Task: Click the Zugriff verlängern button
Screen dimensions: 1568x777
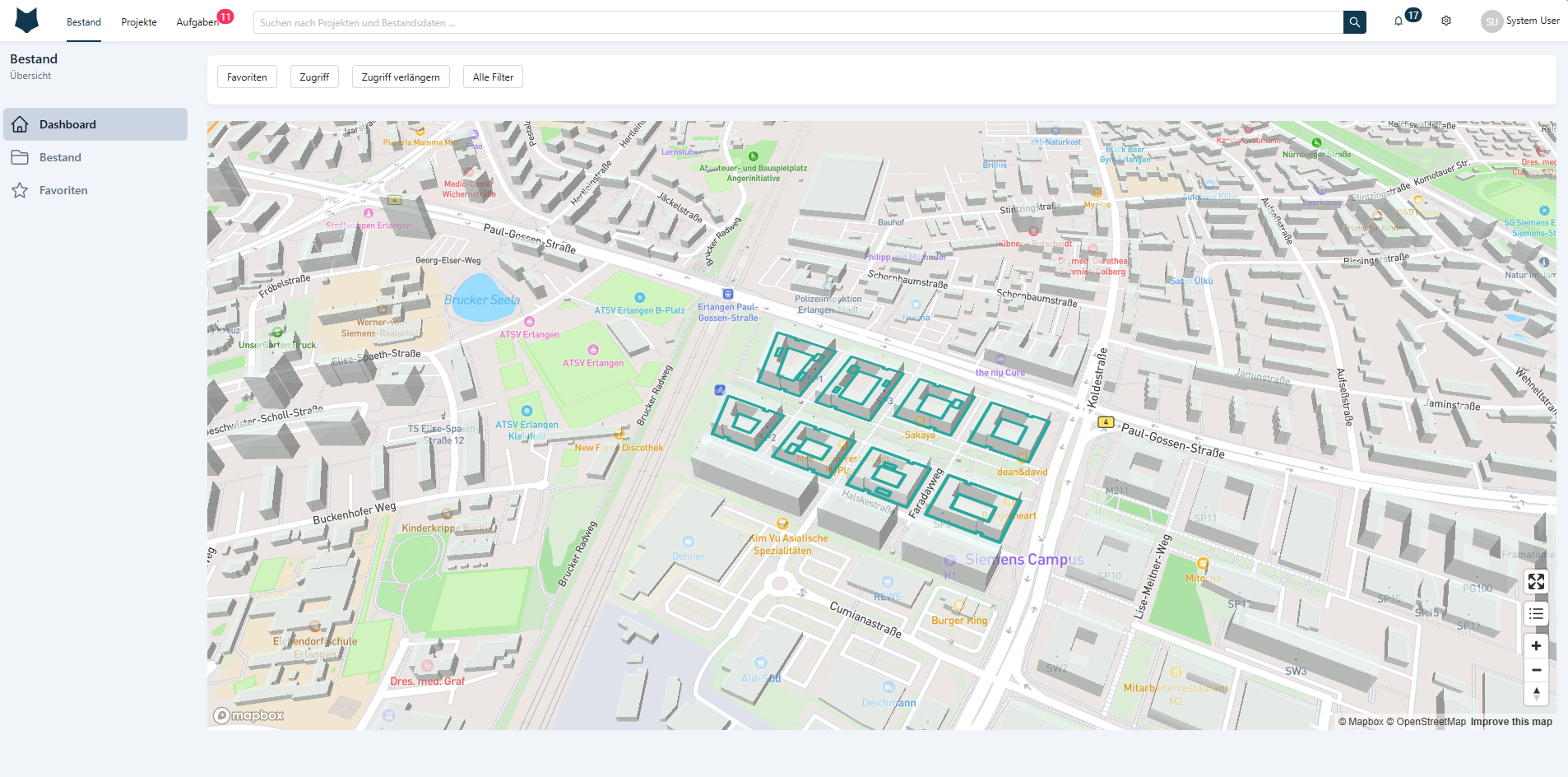Action: 401,77
